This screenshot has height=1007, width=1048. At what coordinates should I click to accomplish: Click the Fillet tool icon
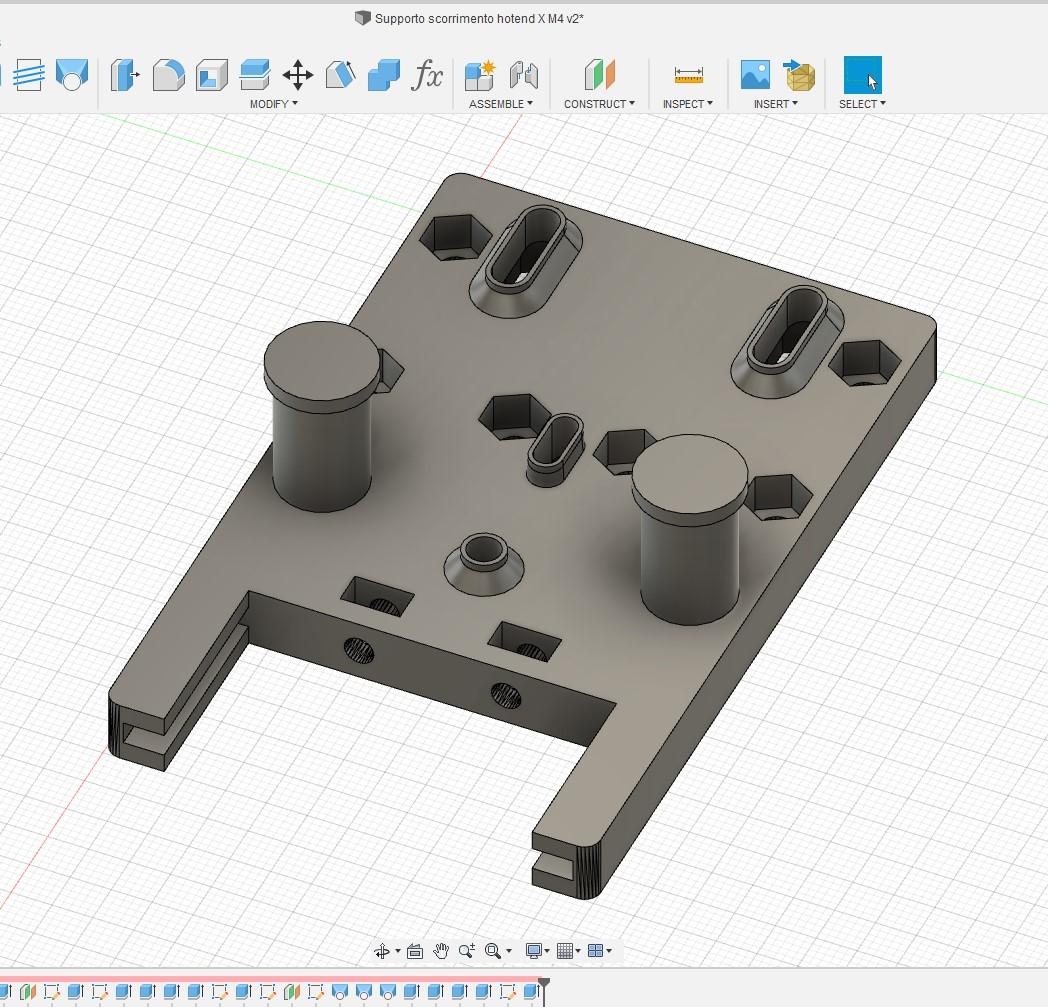[x=168, y=75]
